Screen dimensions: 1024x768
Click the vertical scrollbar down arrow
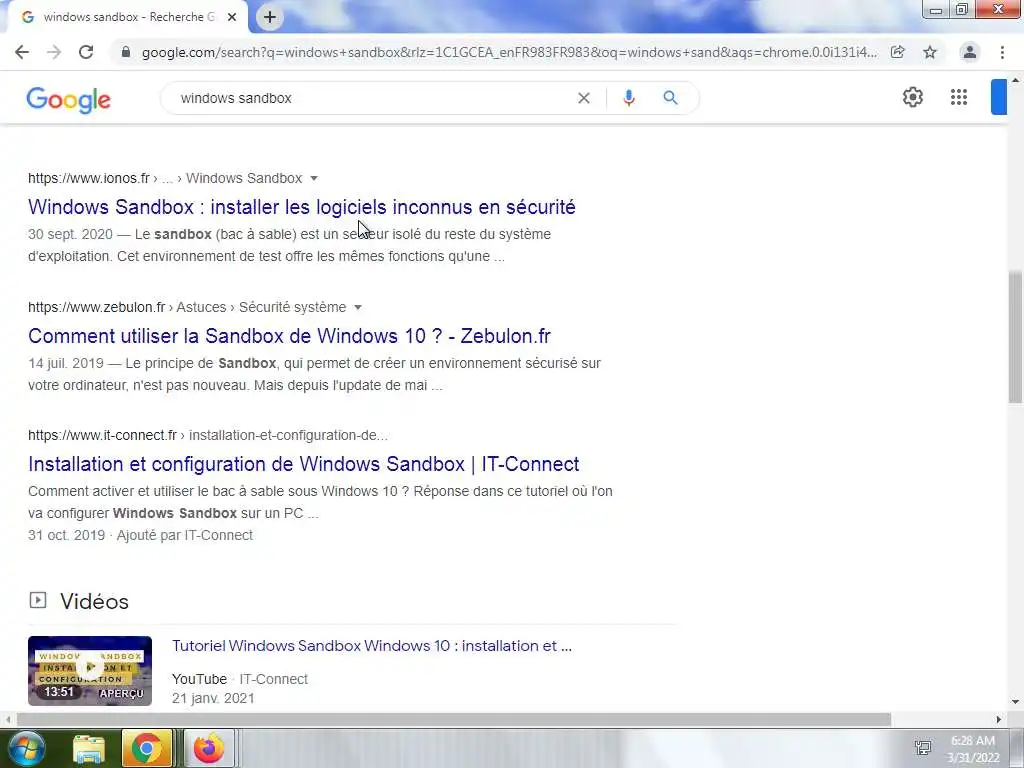coord(1015,702)
